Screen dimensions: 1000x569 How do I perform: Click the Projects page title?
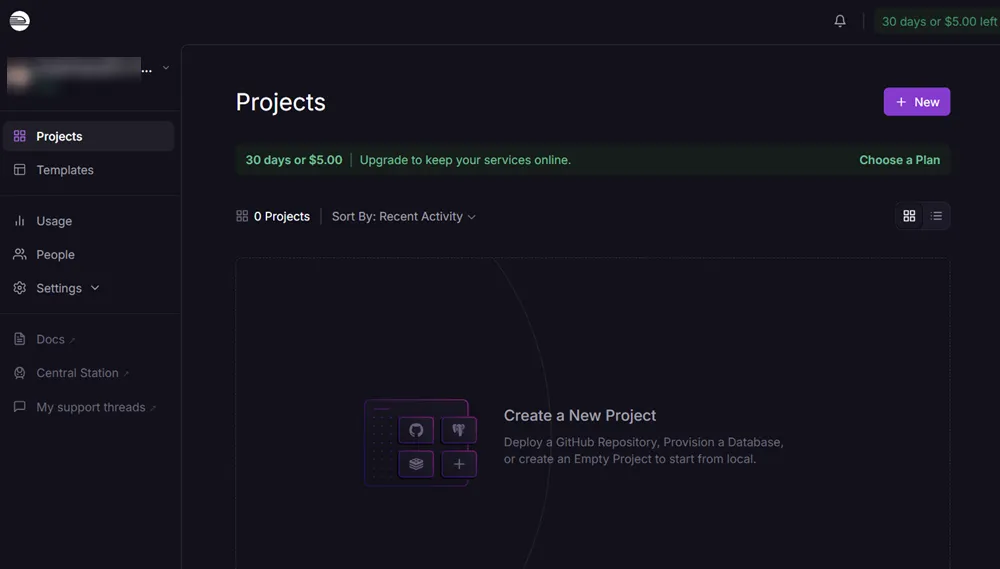(x=281, y=102)
